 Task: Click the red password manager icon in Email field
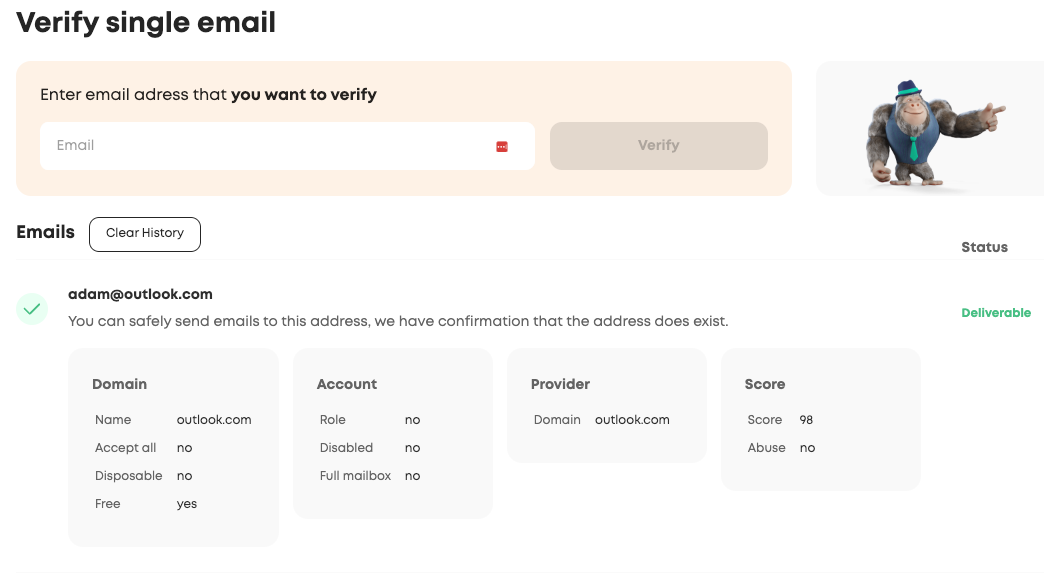click(502, 147)
